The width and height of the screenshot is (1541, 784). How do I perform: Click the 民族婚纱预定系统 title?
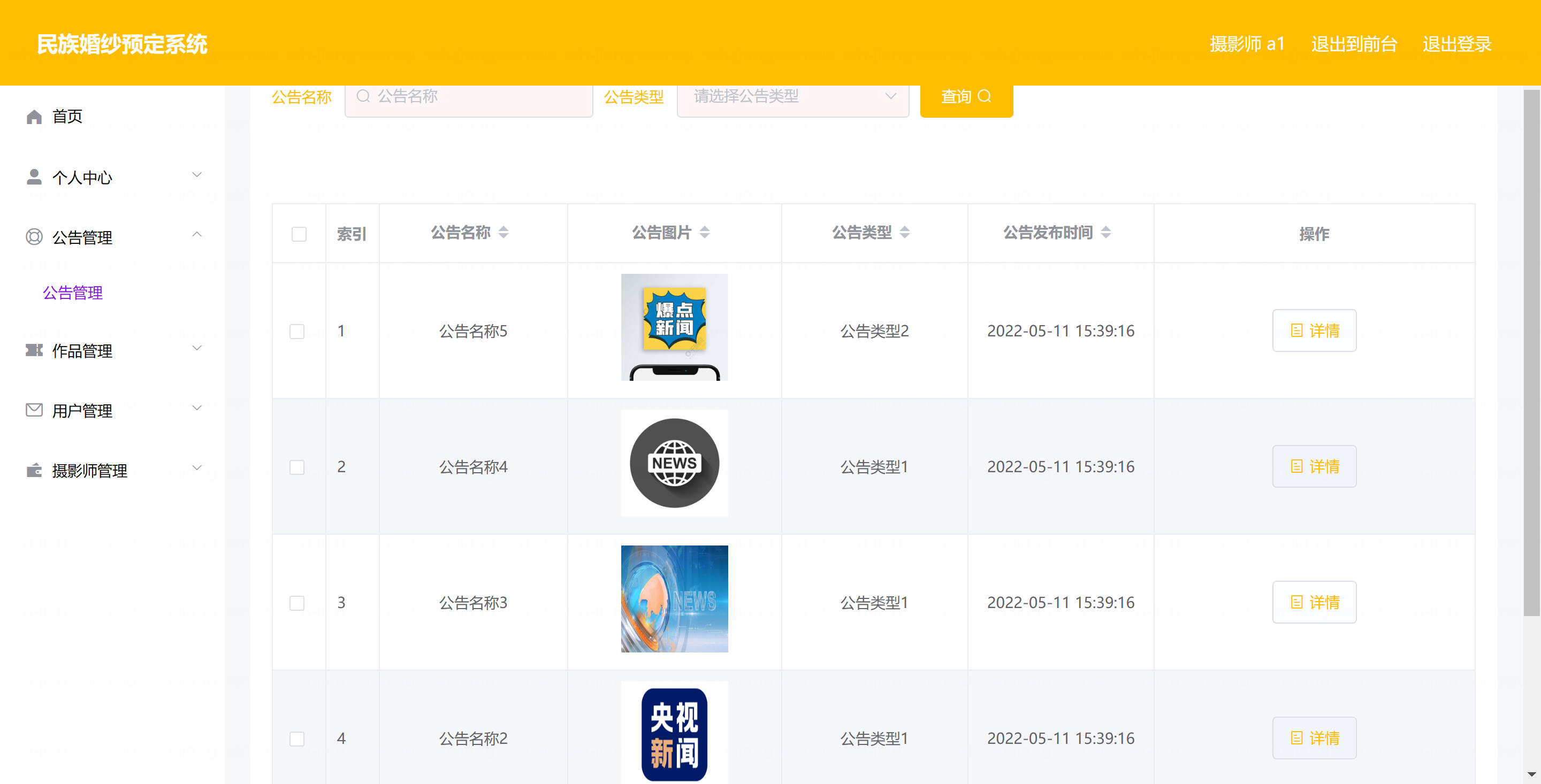pos(122,44)
